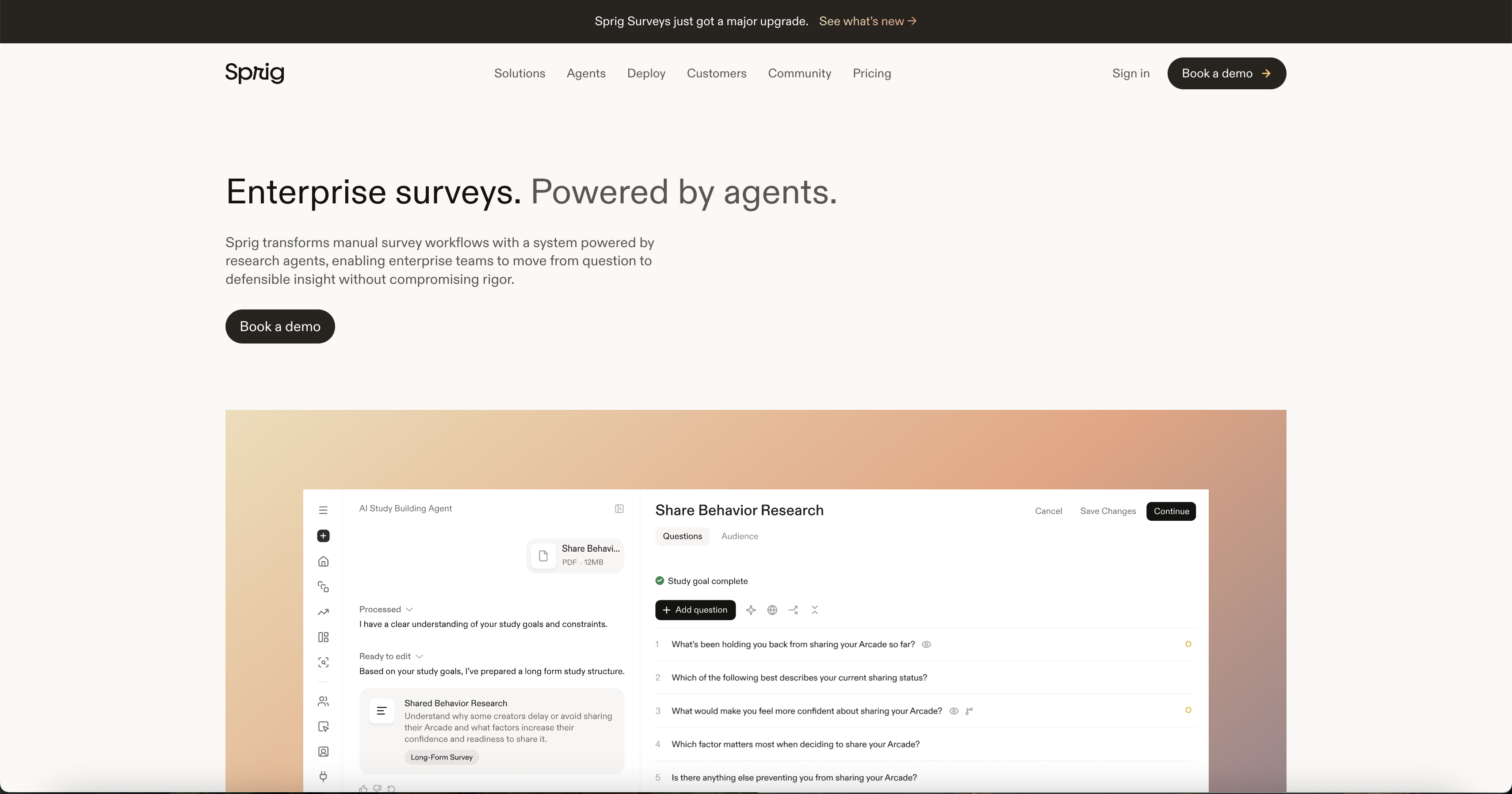Viewport: 1512px width, 794px height.
Task: Open the people/users icon in sidebar
Action: click(323, 701)
